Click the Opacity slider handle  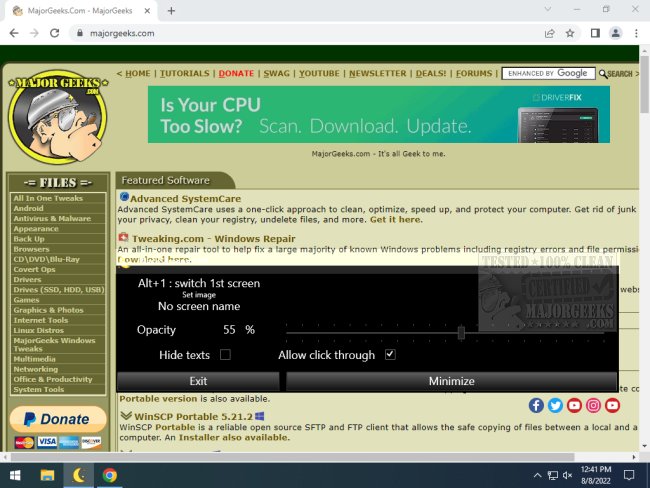tap(461, 332)
